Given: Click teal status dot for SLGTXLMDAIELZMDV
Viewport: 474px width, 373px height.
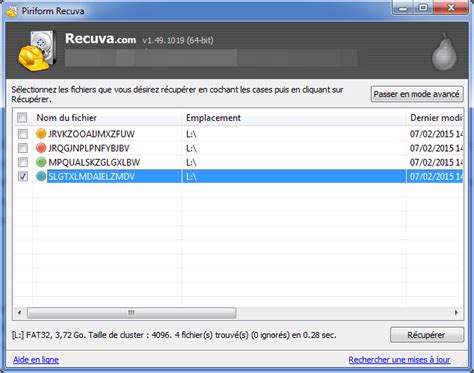Looking at the screenshot, I should click(41, 176).
